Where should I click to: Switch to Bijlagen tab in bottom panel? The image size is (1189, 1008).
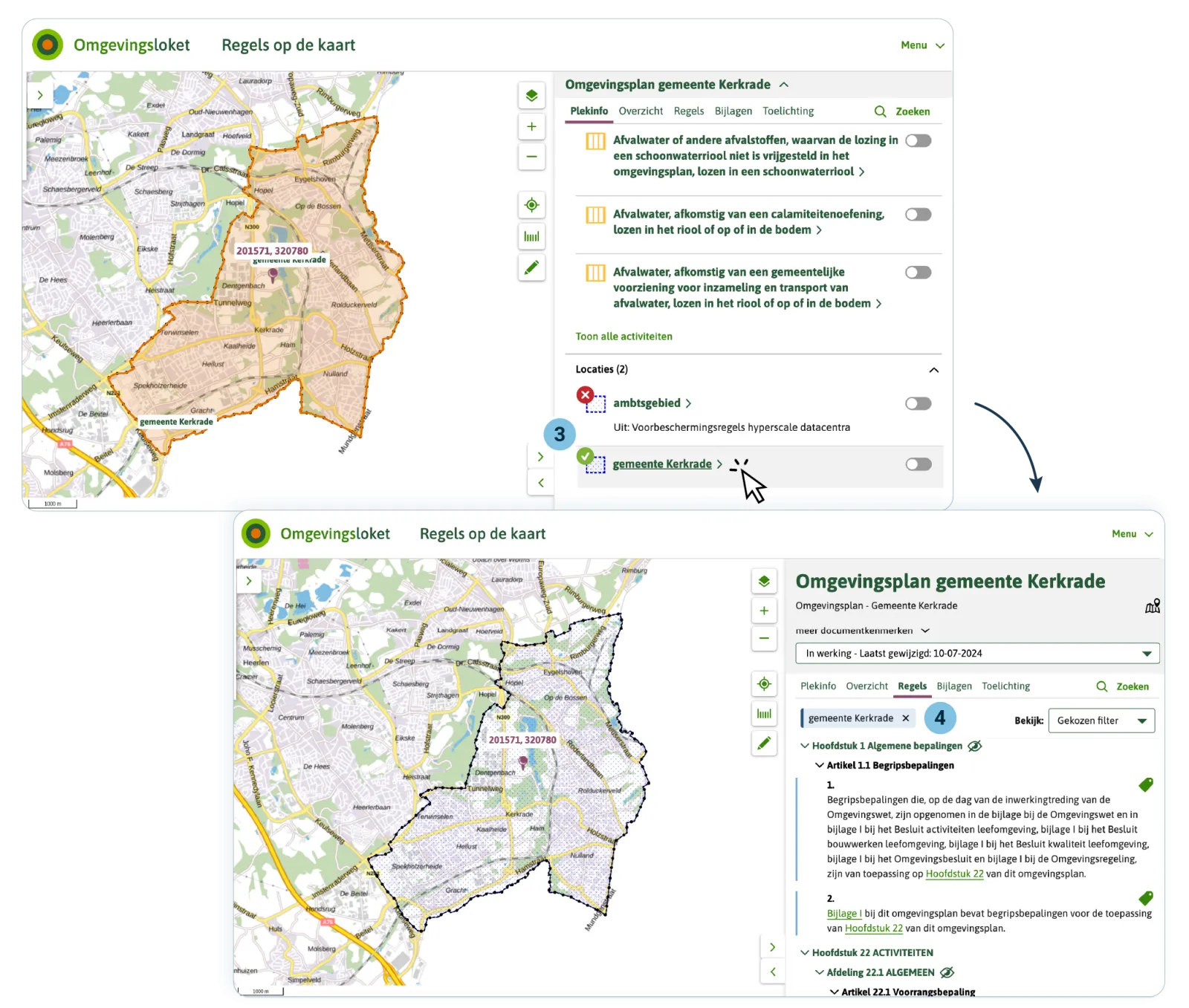954,686
